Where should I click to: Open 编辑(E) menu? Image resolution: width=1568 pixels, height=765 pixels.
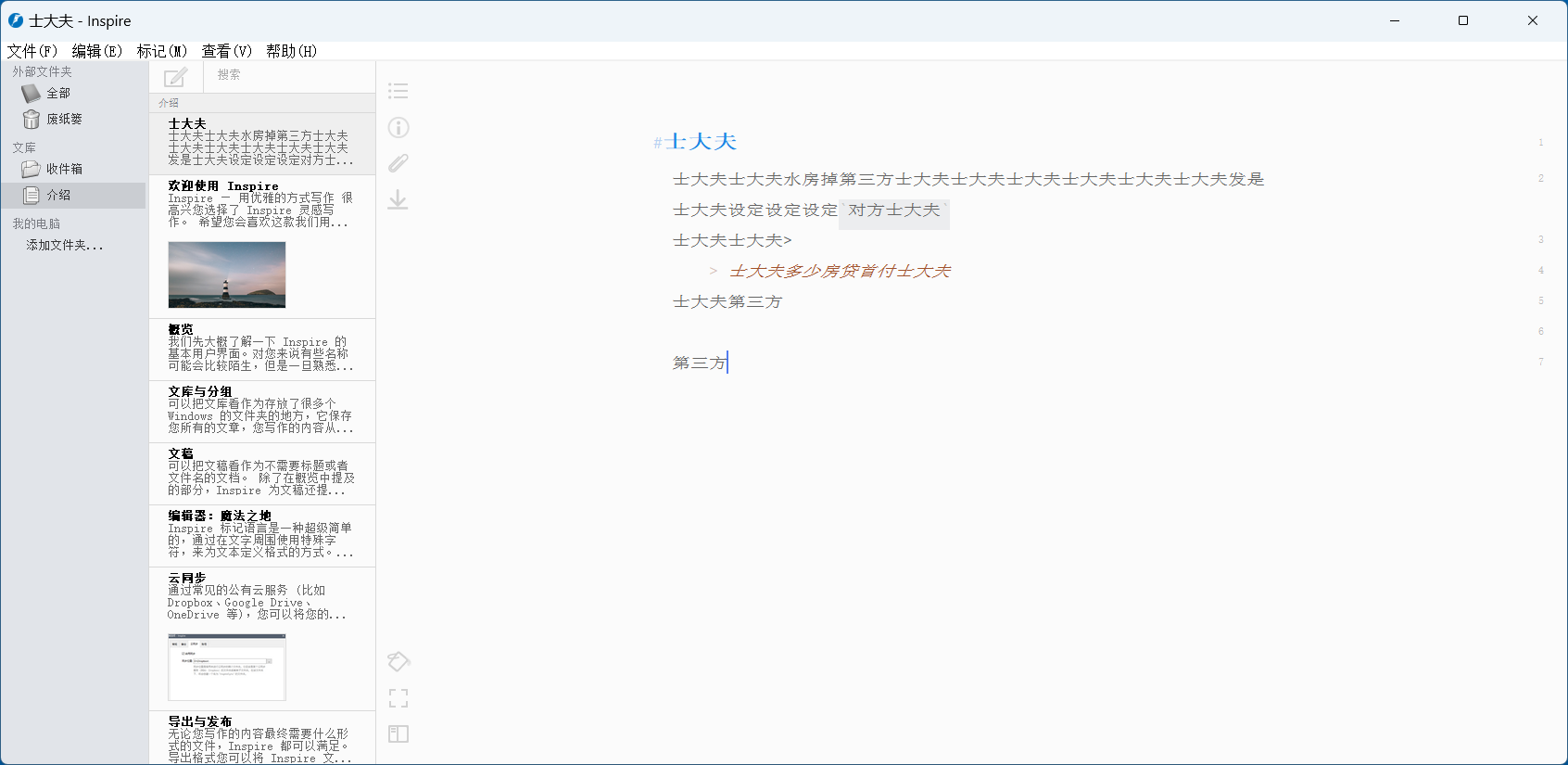point(97,51)
